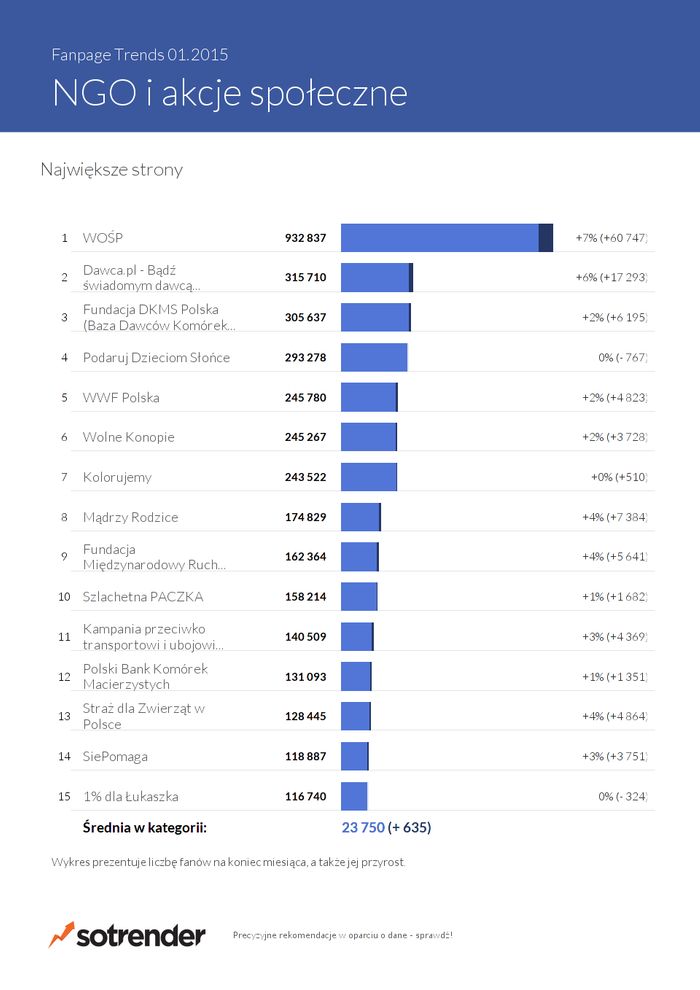Click the category average value 23 750
The height and width of the screenshot is (990, 700).
pyautogui.click(x=363, y=827)
